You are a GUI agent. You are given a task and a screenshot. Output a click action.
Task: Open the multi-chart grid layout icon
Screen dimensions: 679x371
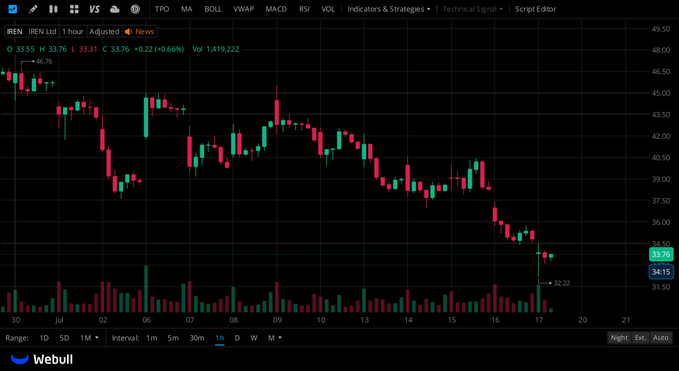pos(74,9)
